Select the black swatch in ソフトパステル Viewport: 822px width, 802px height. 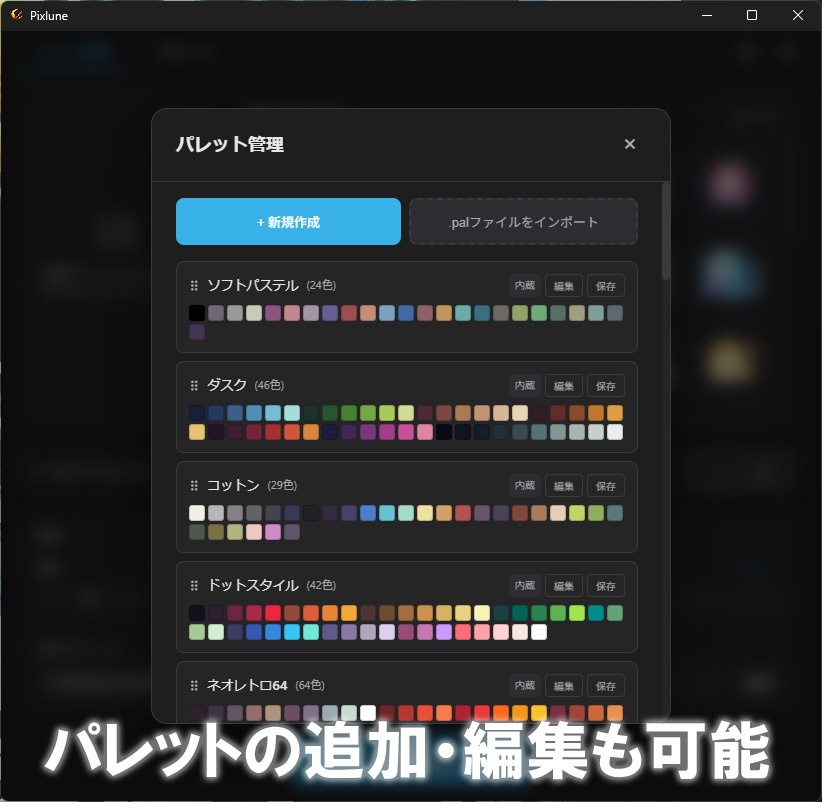[196, 312]
